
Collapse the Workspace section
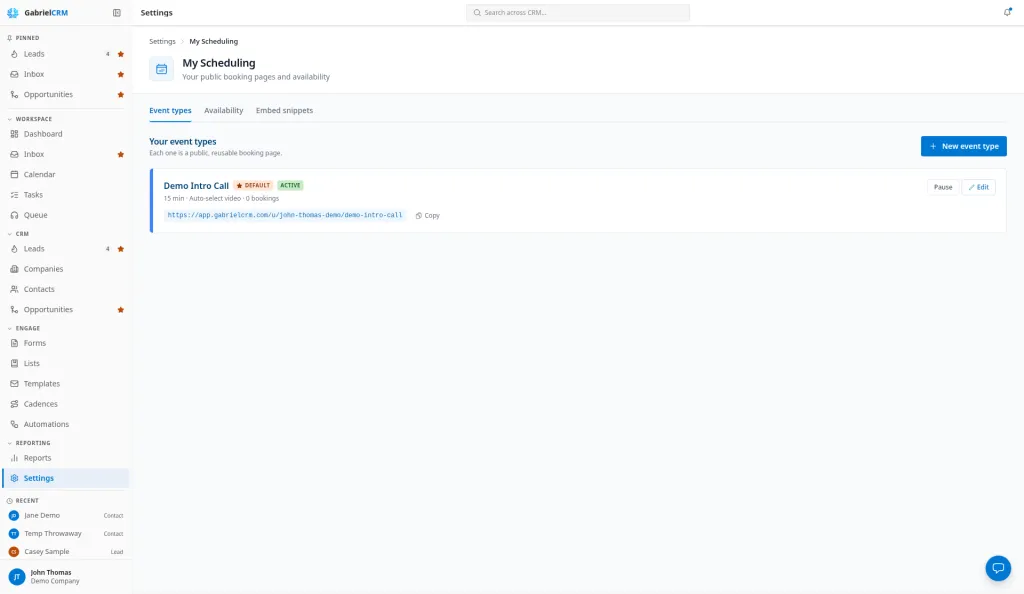coord(29,119)
